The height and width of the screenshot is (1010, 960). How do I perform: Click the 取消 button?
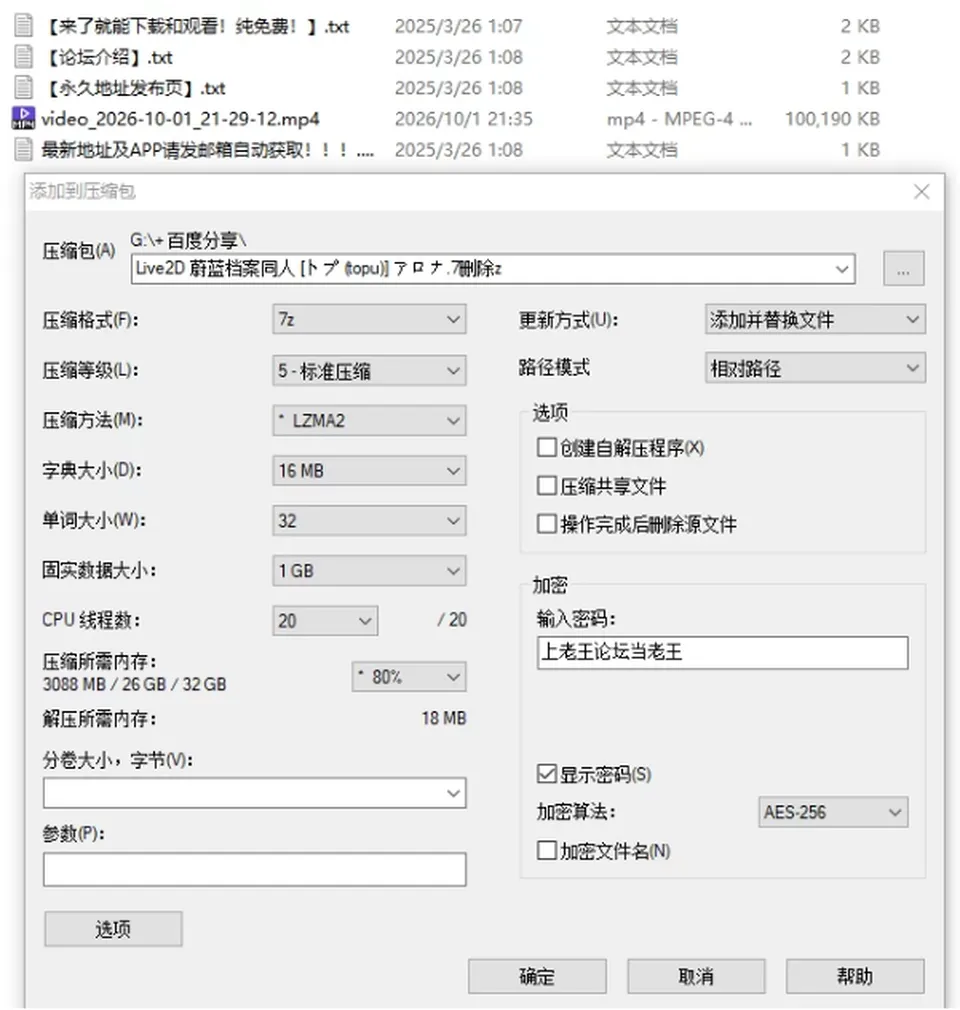696,977
